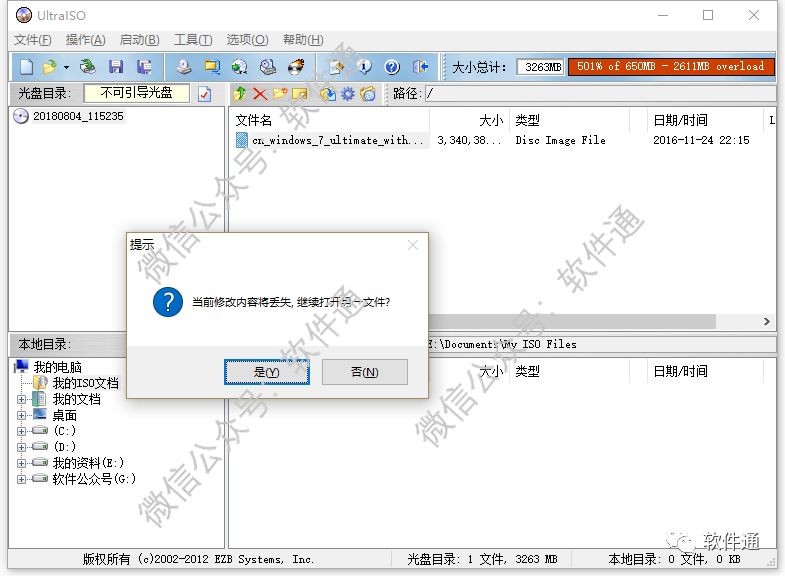This screenshot has height=576, width=785.
Task: Click the Save floppy disk icon
Action: (x=116, y=67)
